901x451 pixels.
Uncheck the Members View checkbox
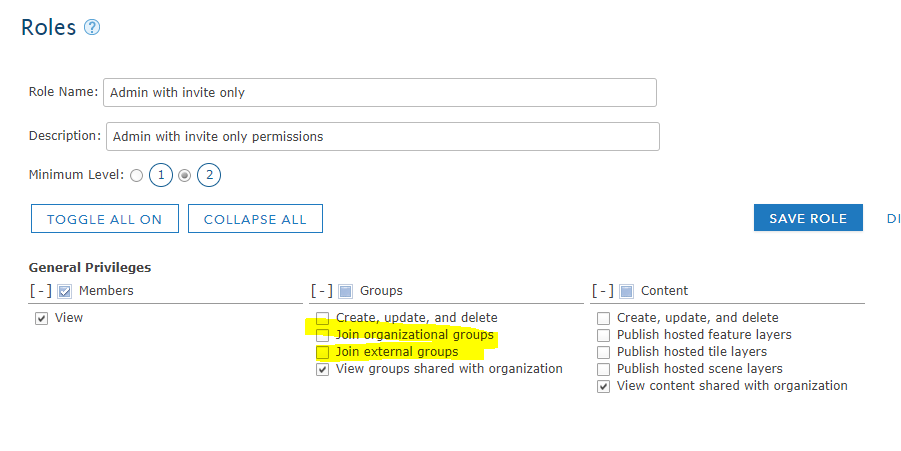[42, 319]
